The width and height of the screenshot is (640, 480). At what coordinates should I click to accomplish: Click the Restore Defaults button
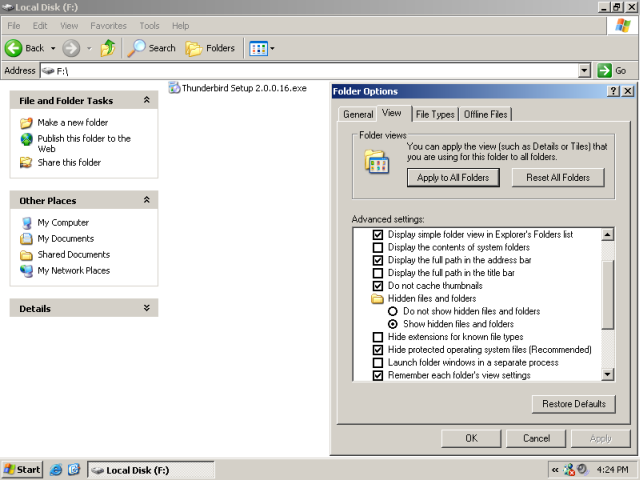(573, 404)
